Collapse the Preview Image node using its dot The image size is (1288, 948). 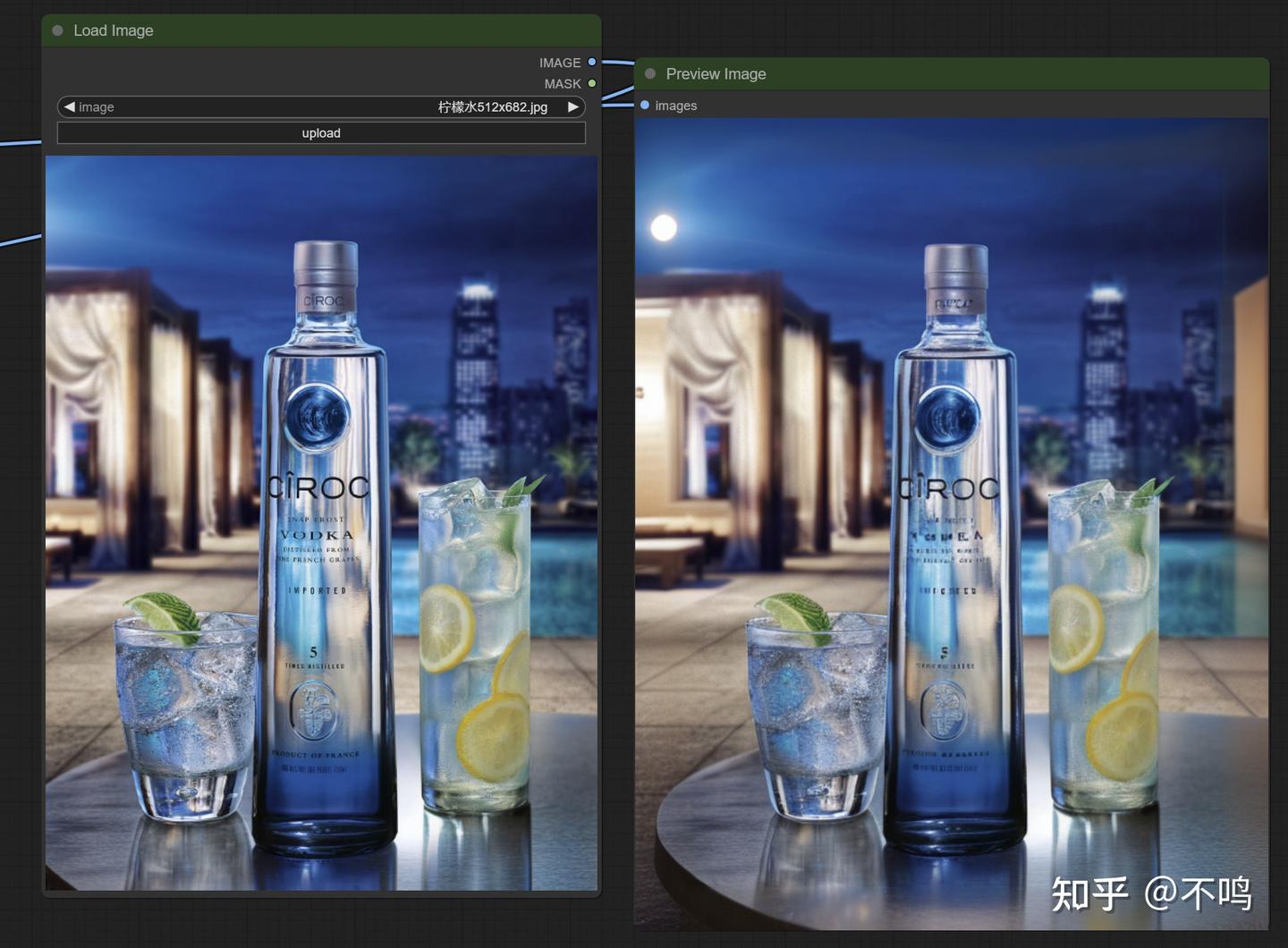click(x=650, y=74)
